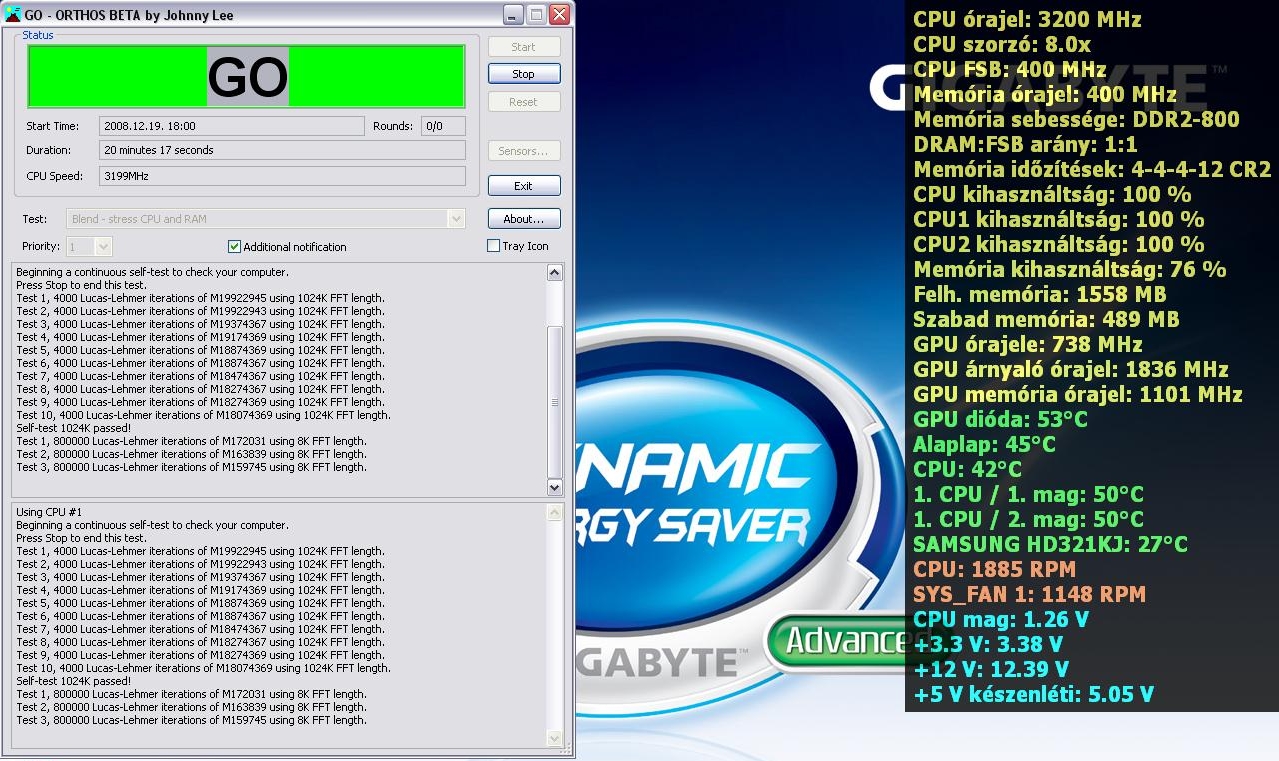Click the upper log scrollbar down arrow
1279x761 pixels.
point(556,487)
